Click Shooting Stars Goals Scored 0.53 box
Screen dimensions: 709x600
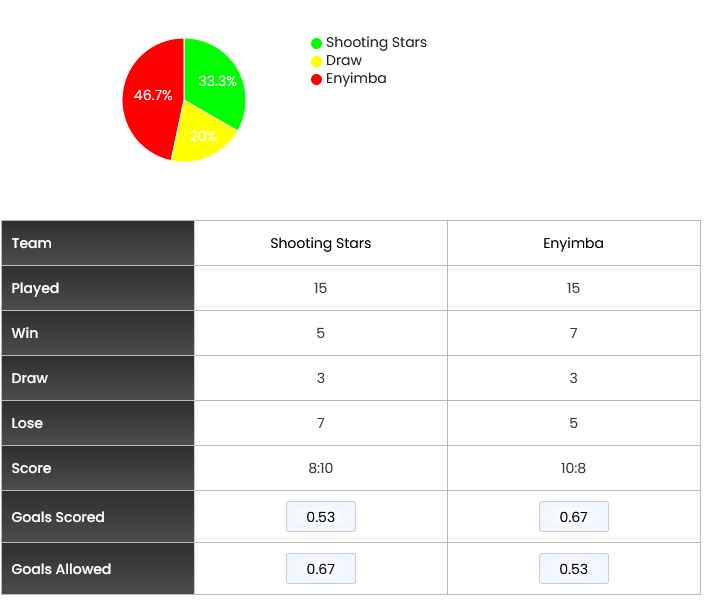point(321,516)
